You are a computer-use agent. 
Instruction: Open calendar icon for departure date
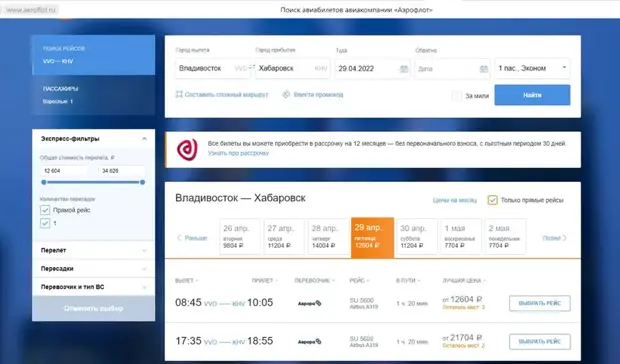pyautogui.click(x=403, y=69)
